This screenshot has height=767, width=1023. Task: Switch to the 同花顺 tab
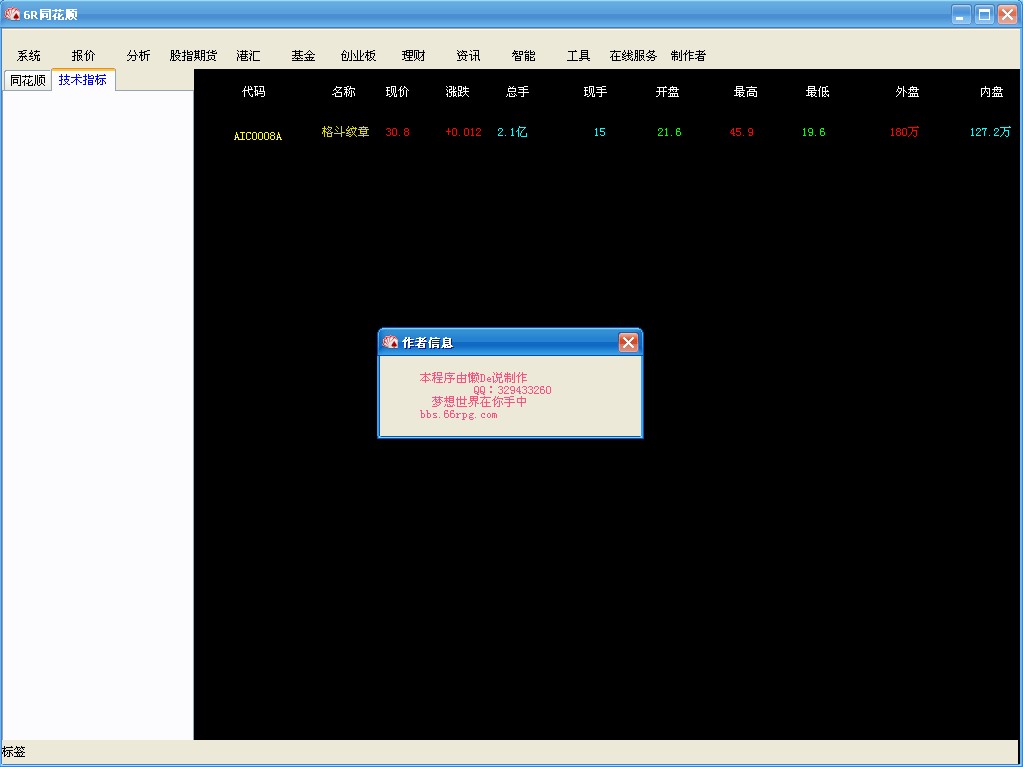(27, 80)
